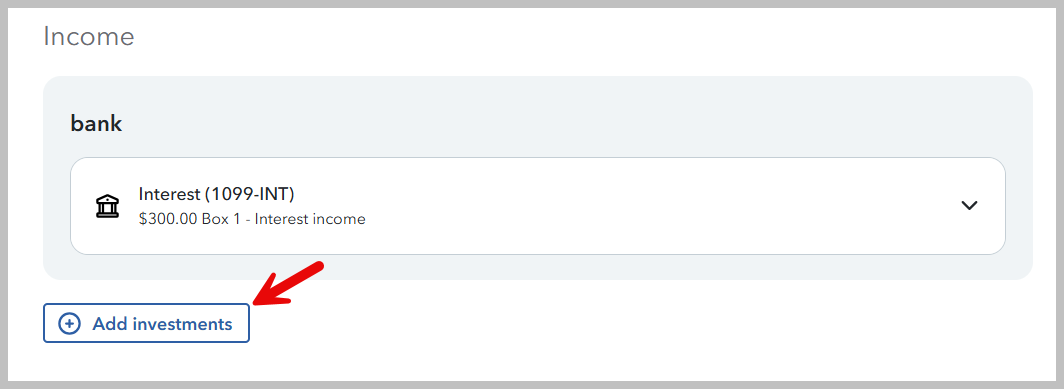Click the red arrow annotation

(288, 282)
